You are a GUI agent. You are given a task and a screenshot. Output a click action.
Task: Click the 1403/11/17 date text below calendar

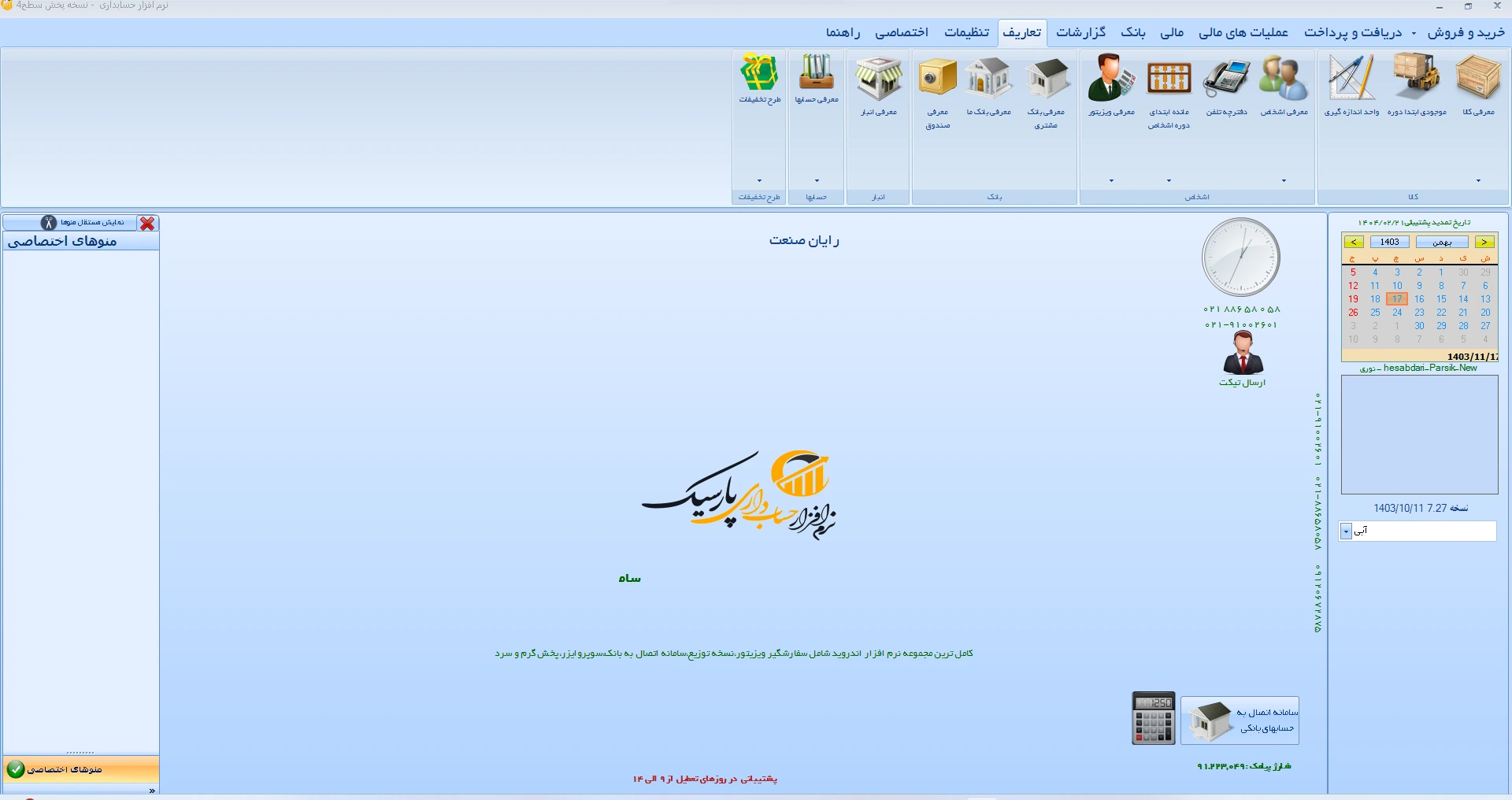(1473, 357)
